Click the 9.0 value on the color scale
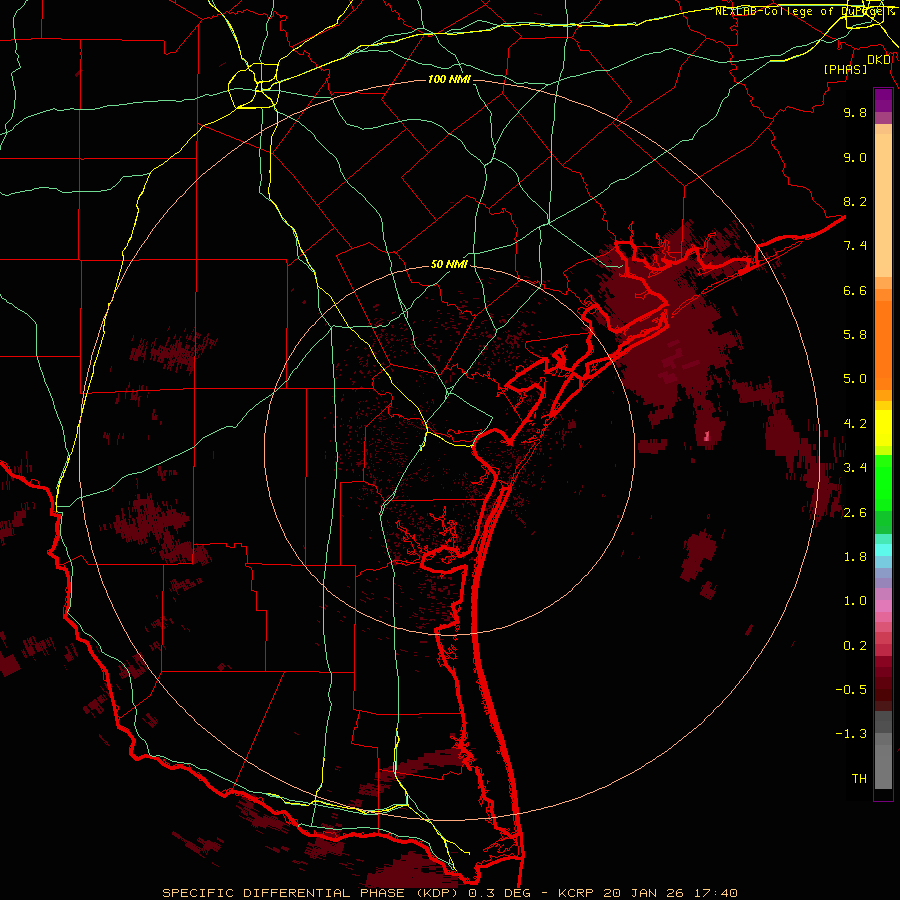This screenshot has height=900, width=900. pos(855,157)
